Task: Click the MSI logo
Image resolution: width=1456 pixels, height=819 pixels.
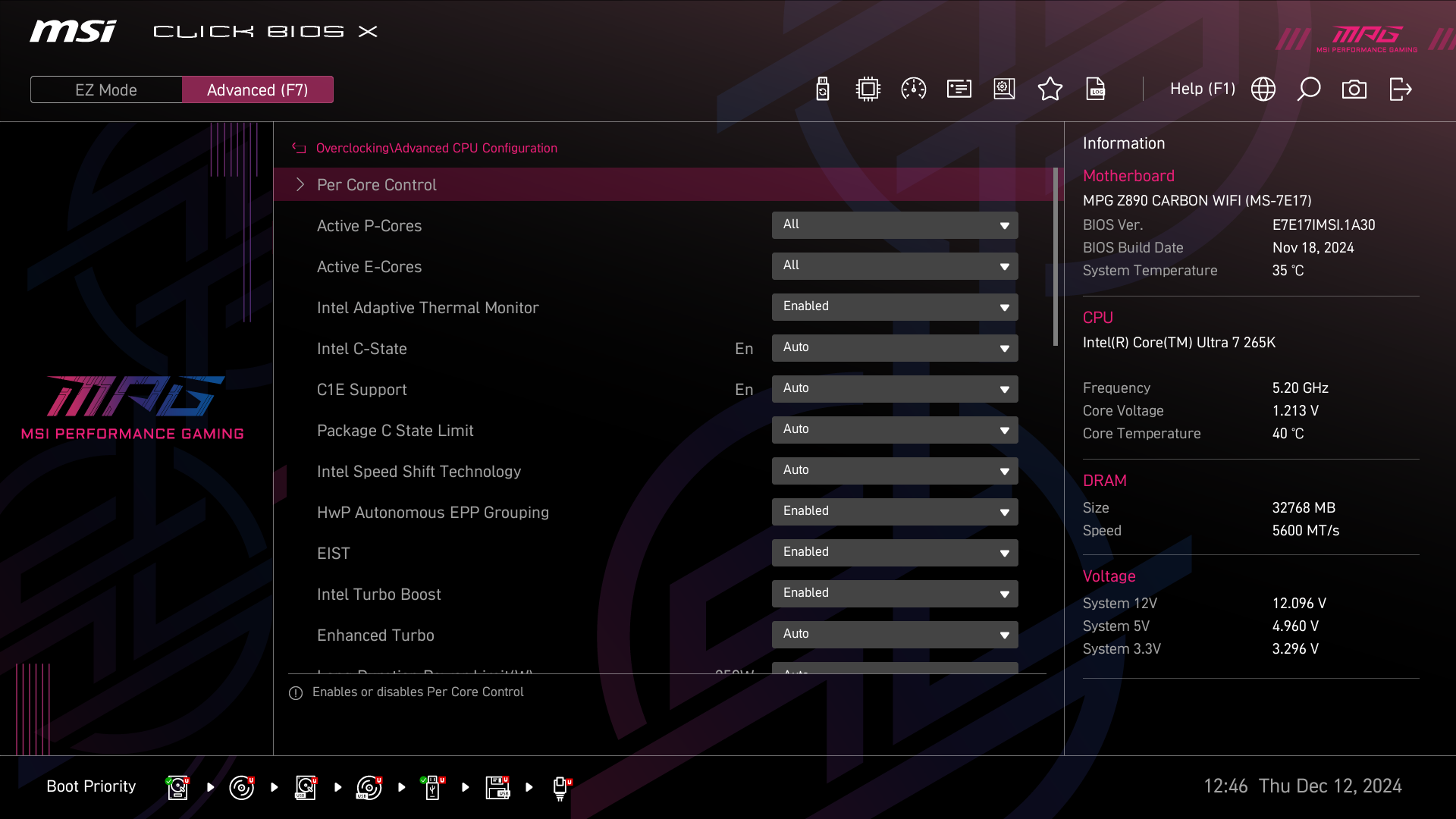Action: click(x=73, y=31)
